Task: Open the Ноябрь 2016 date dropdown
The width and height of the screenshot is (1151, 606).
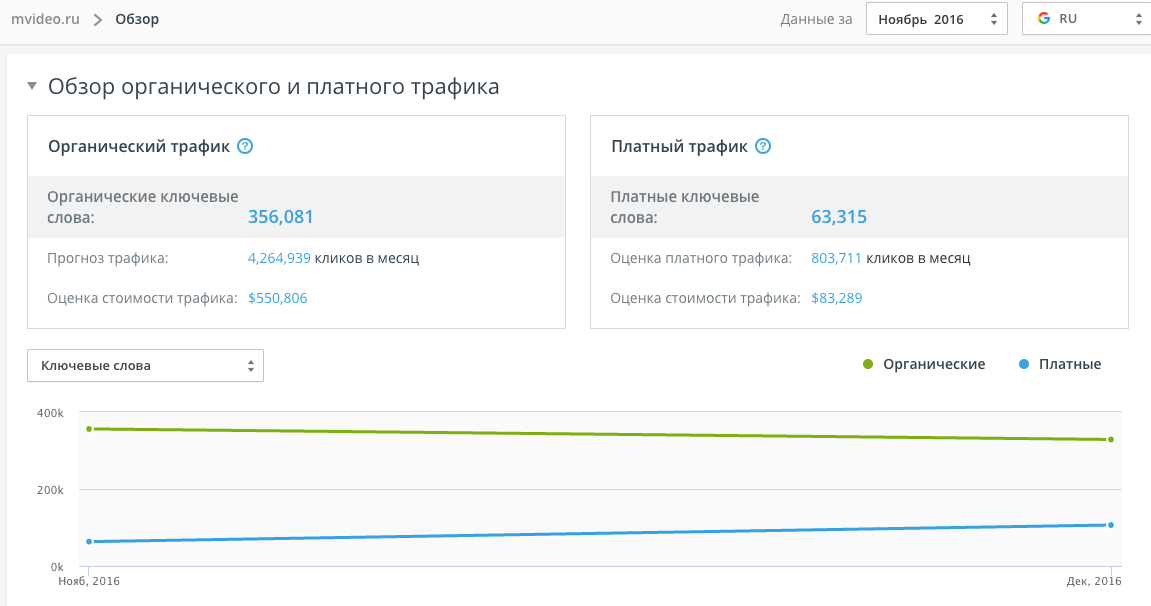Action: 936,19
